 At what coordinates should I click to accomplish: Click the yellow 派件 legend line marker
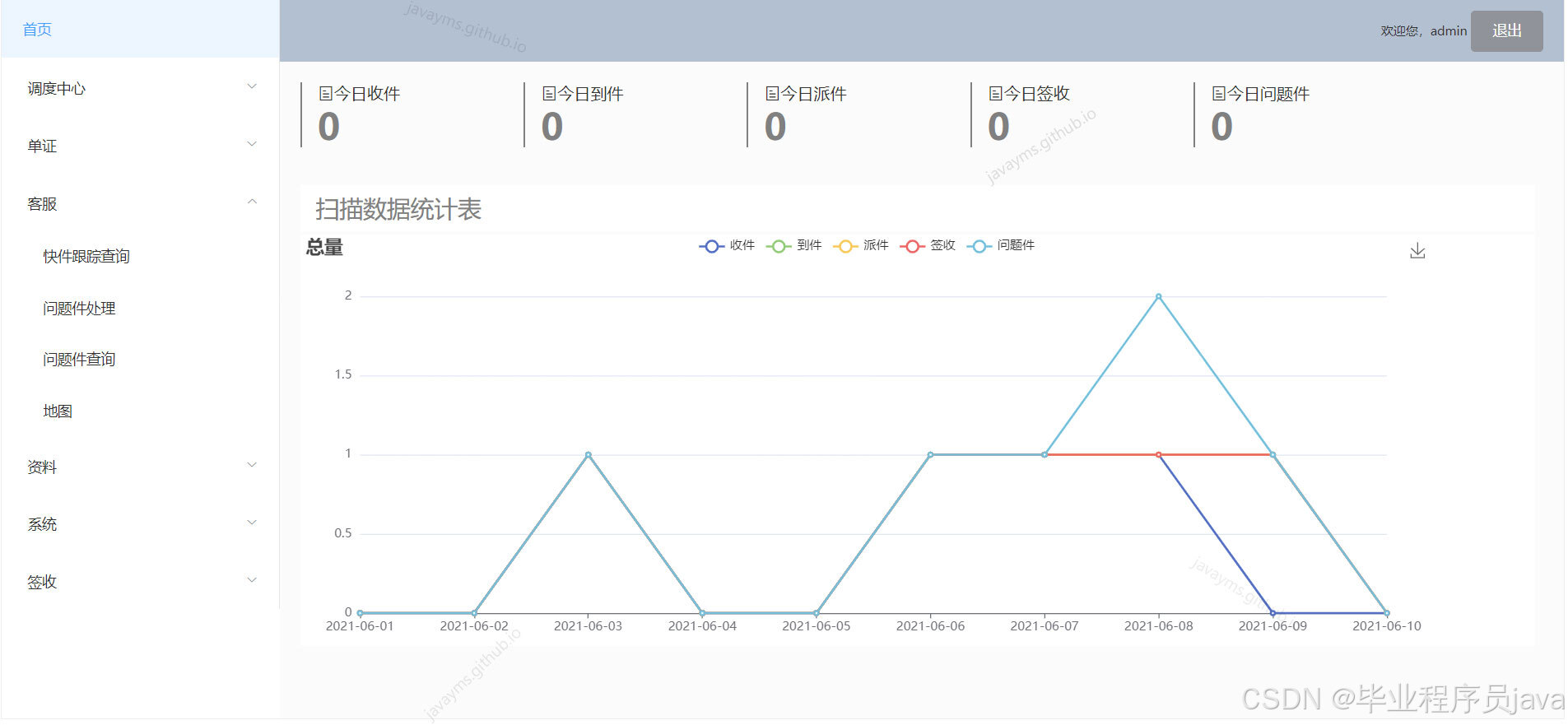[845, 246]
